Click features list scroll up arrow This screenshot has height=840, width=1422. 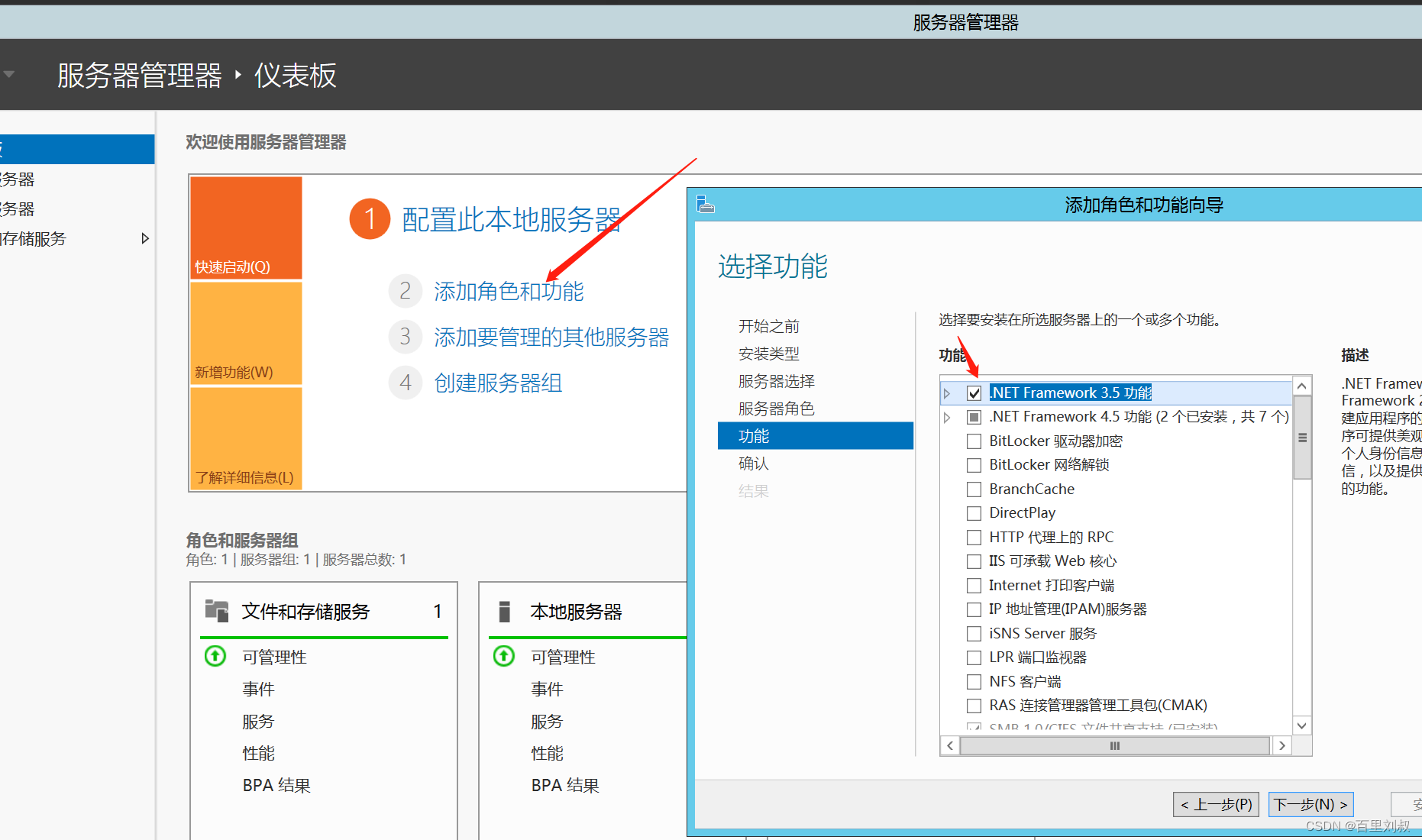point(1302,386)
